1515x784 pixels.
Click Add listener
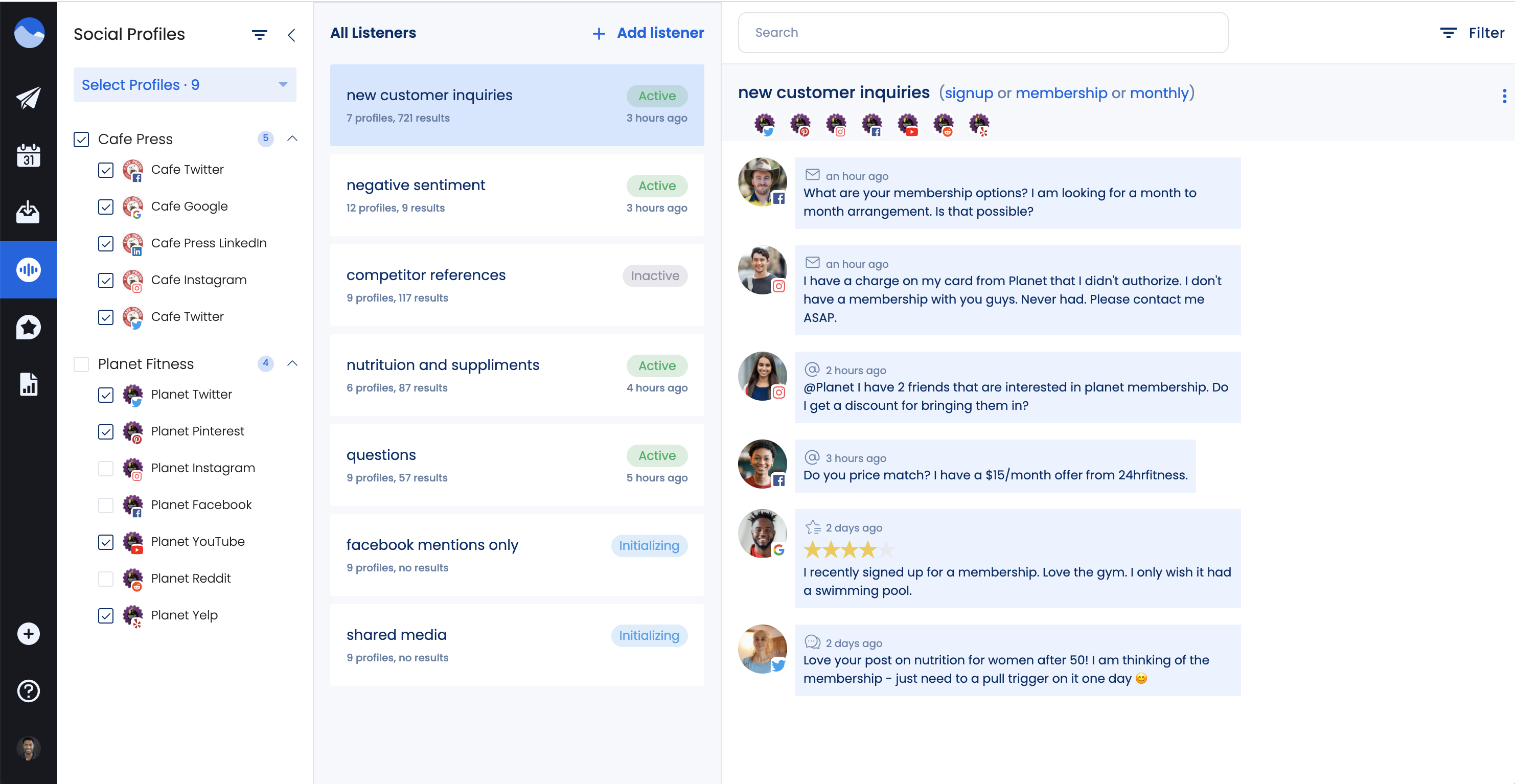[x=647, y=33]
